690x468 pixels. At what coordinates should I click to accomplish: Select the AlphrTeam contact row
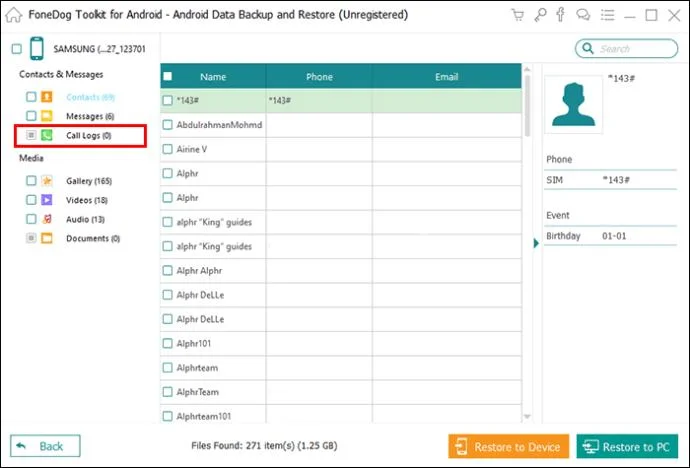pos(341,392)
